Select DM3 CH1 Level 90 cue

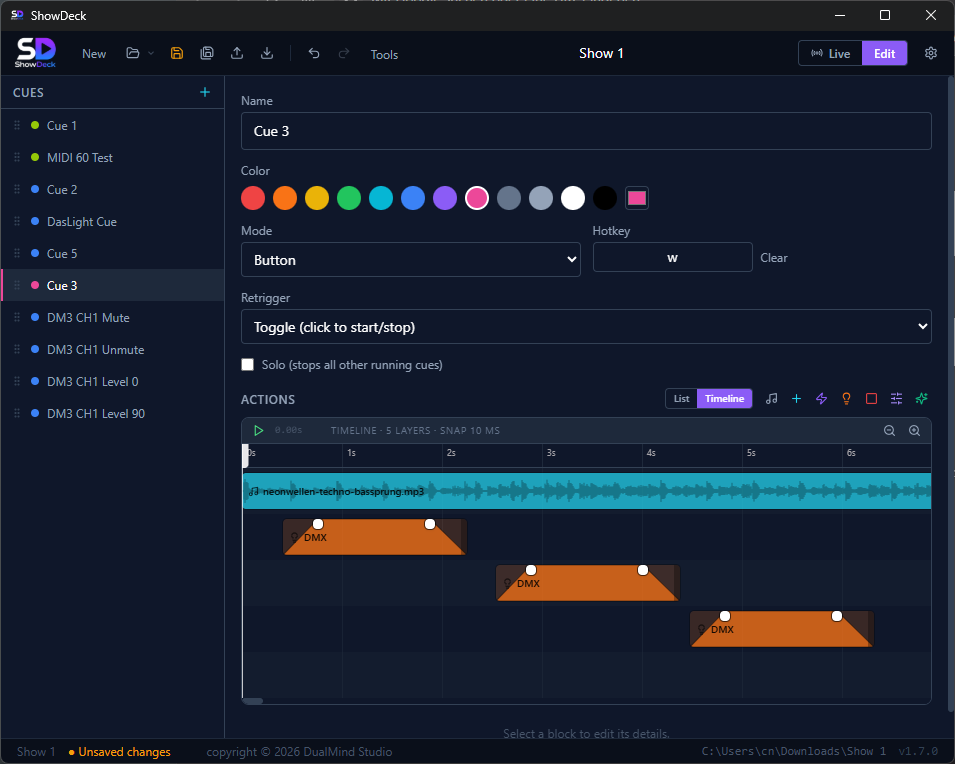tap(113, 413)
